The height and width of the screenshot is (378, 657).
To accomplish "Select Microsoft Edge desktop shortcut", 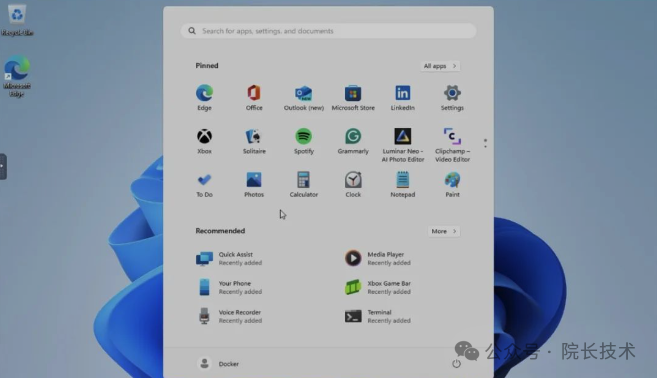I will click(x=17, y=76).
